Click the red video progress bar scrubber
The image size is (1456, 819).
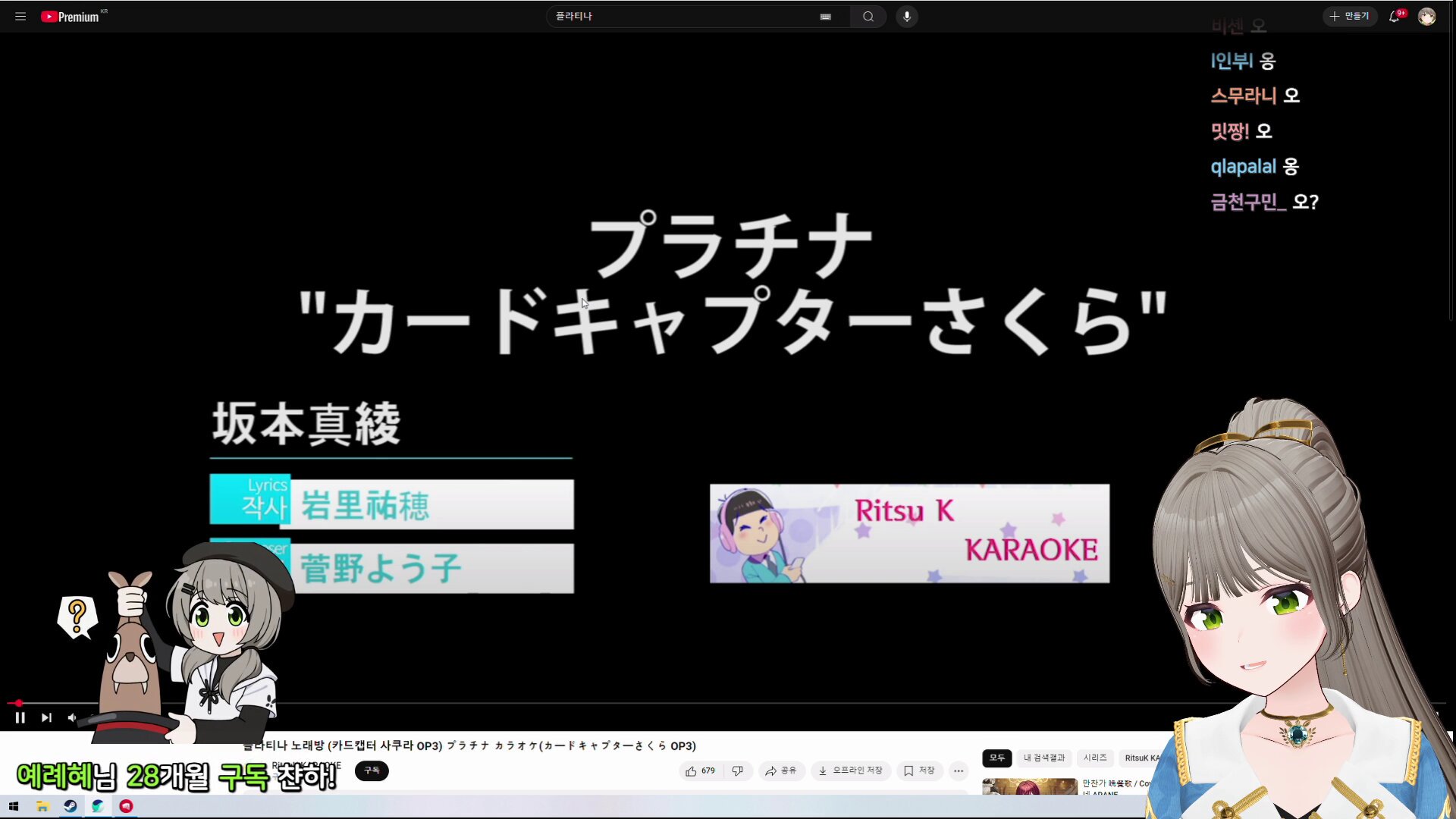click(x=18, y=703)
